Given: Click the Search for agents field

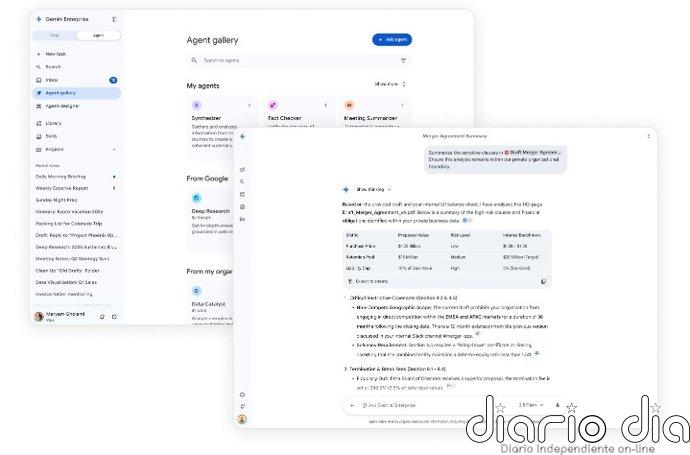Looking at the screenshot, I should click(299, 60).
